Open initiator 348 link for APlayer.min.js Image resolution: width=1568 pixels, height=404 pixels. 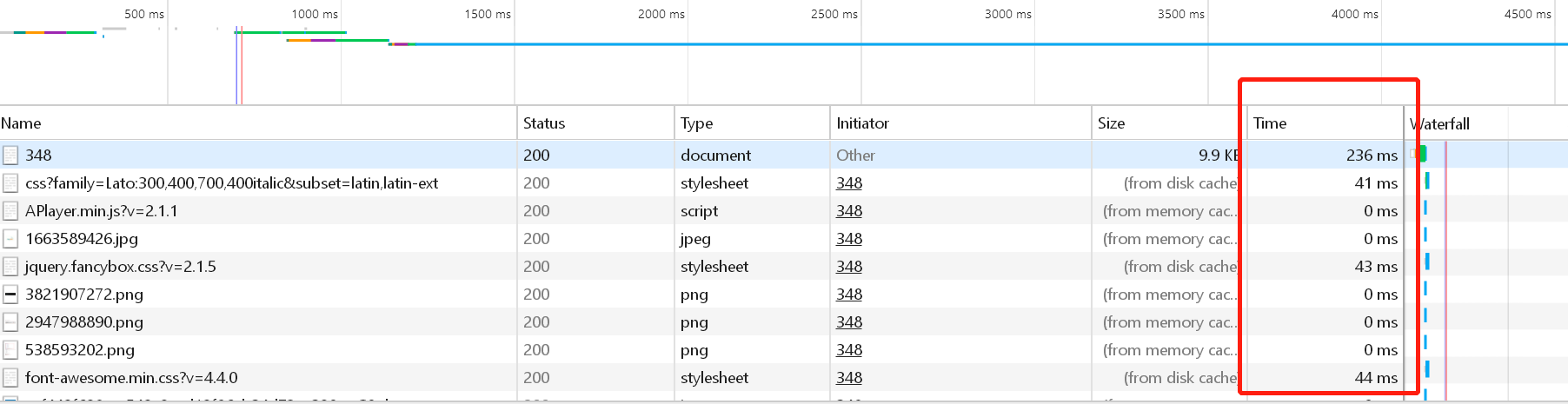pos(849,210)
